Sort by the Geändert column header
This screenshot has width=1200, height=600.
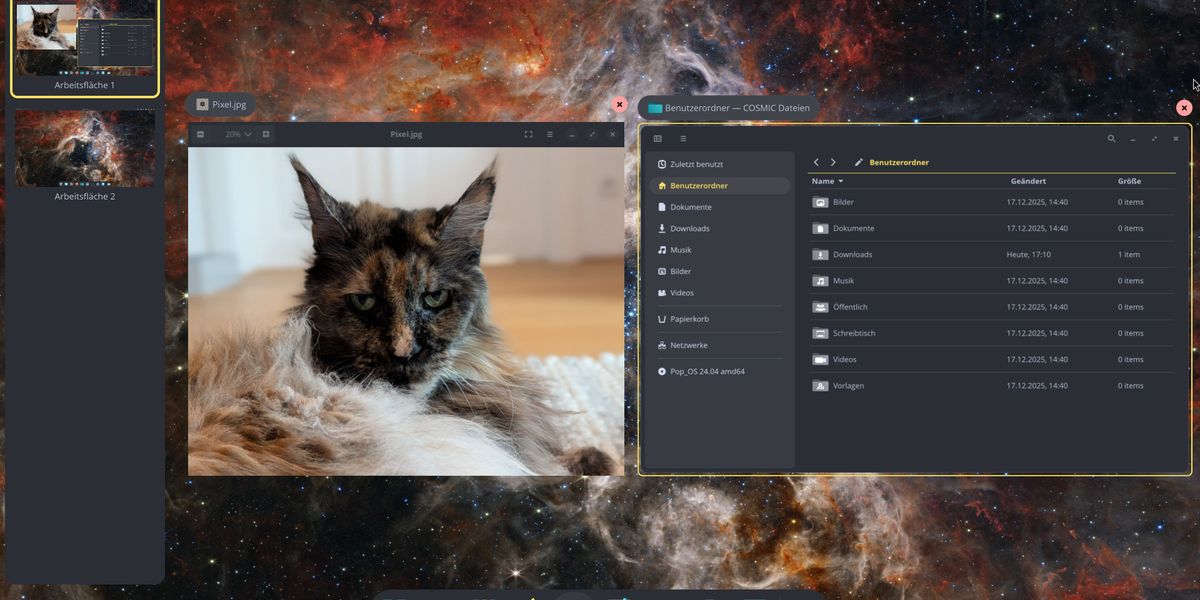1028,181
